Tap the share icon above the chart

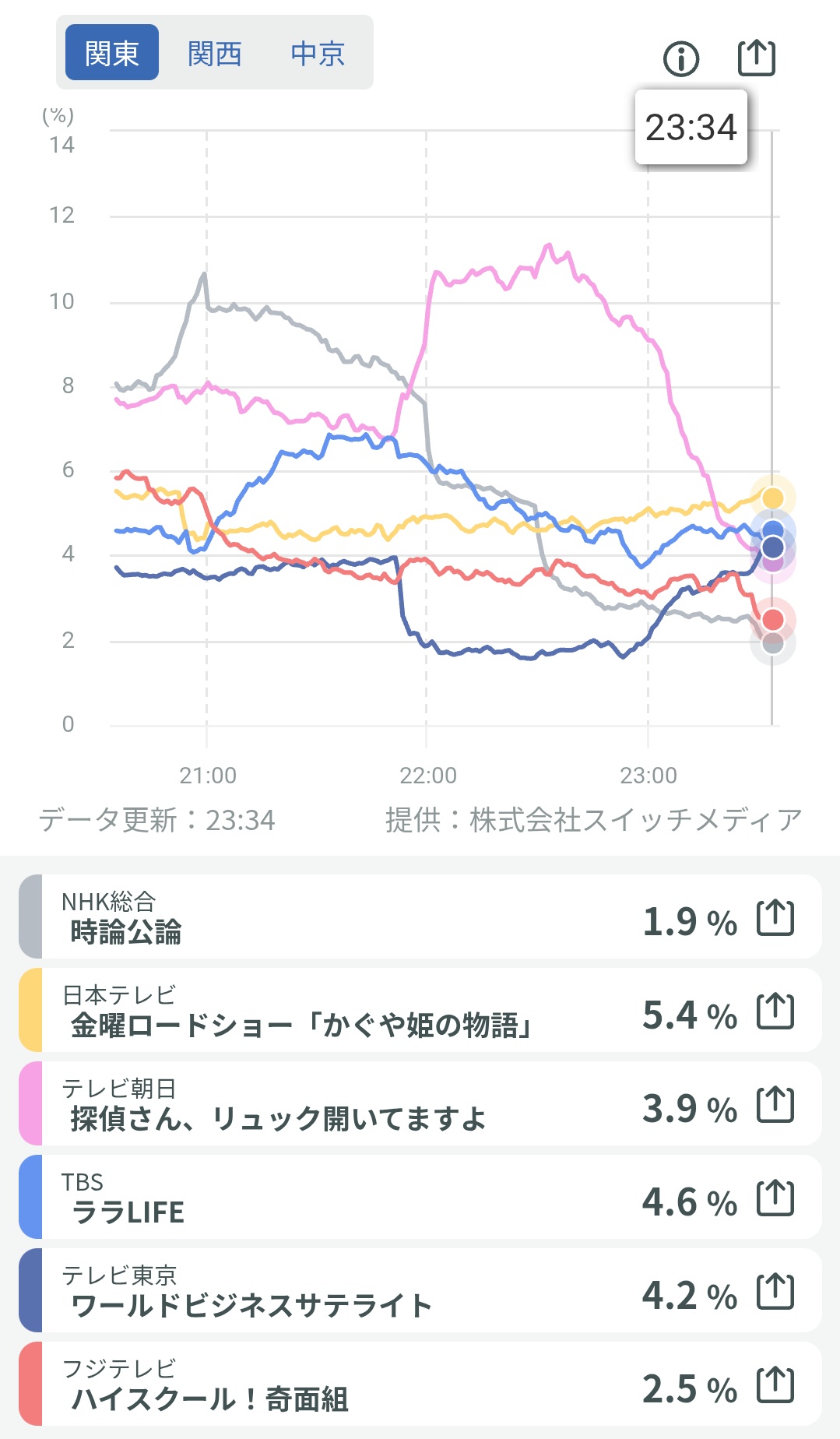pos(756,58)
